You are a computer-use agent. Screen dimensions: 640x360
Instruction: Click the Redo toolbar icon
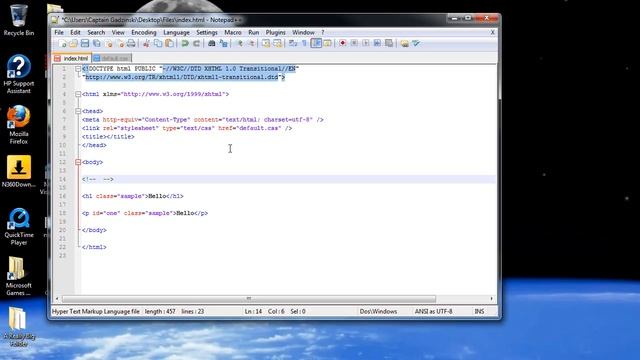[x=196, y=43]
